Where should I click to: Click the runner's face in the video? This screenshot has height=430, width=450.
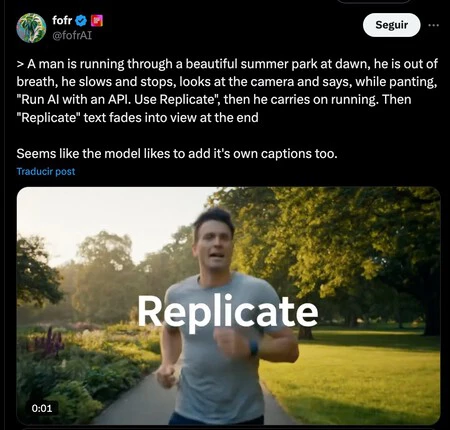coord(214,245)
